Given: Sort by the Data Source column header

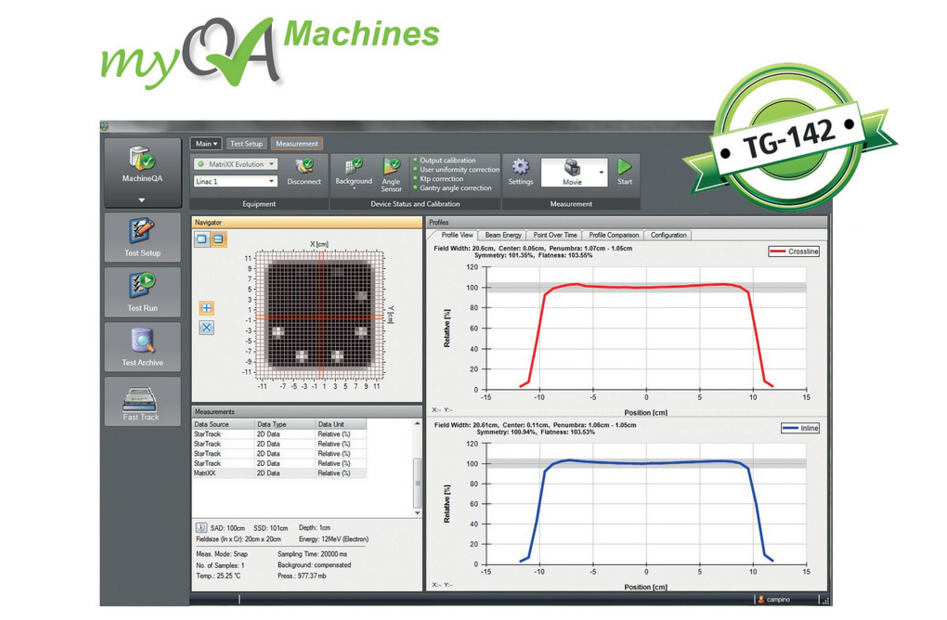Looking at the screenshot, I should click(x=223, y=424).
